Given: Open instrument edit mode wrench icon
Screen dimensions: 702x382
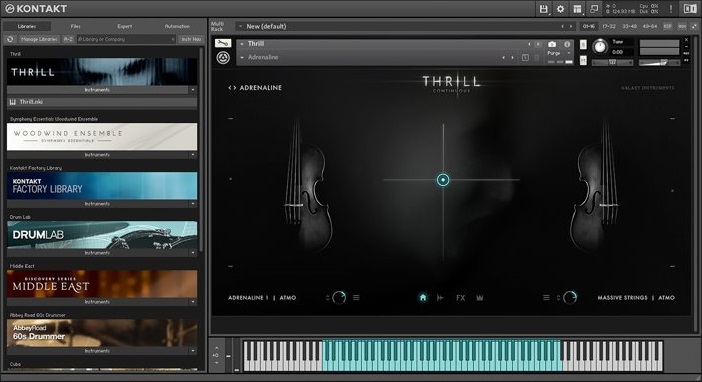Looking at the screenshot, I should [223, 43].
